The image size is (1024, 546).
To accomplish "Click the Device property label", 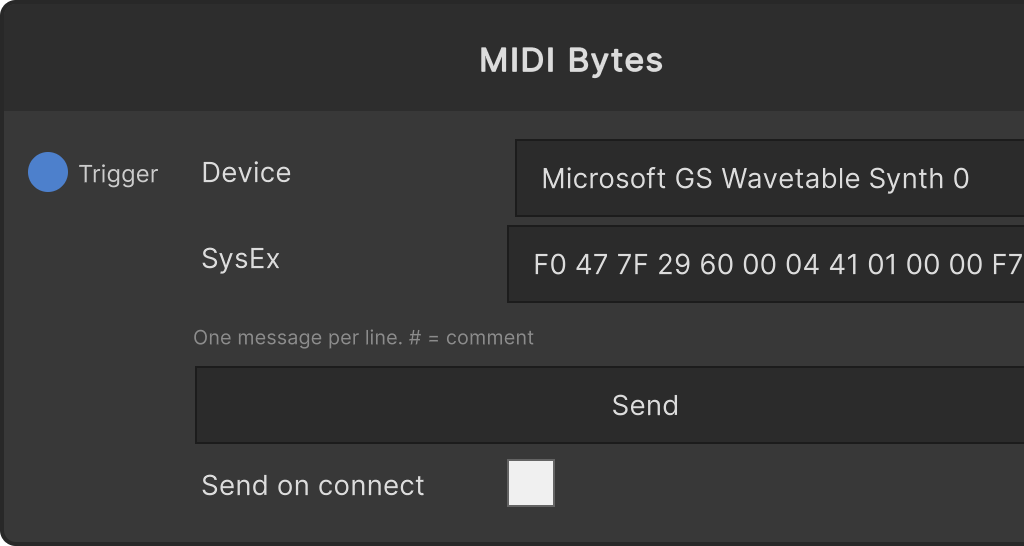I will tap(246, 173).
